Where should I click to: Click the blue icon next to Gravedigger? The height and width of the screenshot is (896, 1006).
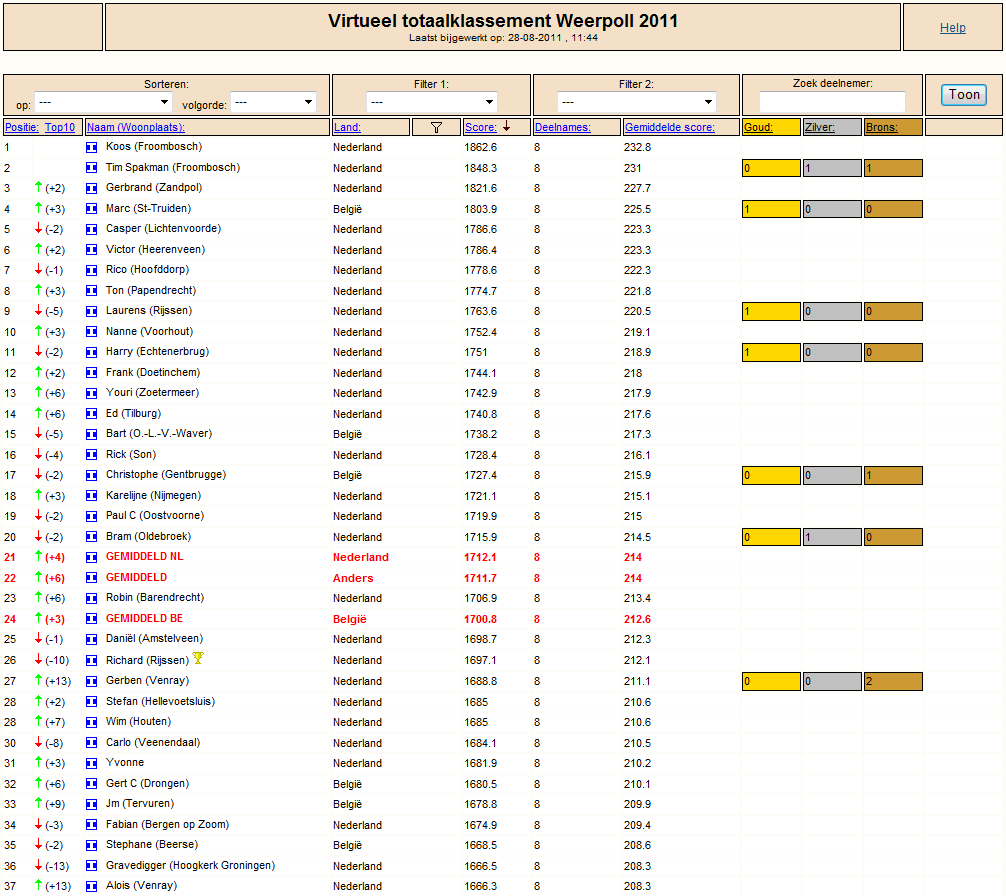92,866
